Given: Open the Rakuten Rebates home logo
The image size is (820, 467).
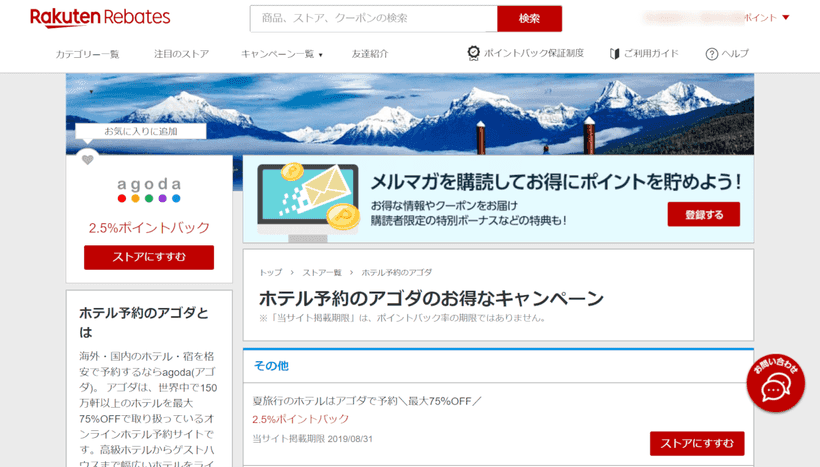Looking at the screenshot, I should (100, 17).
